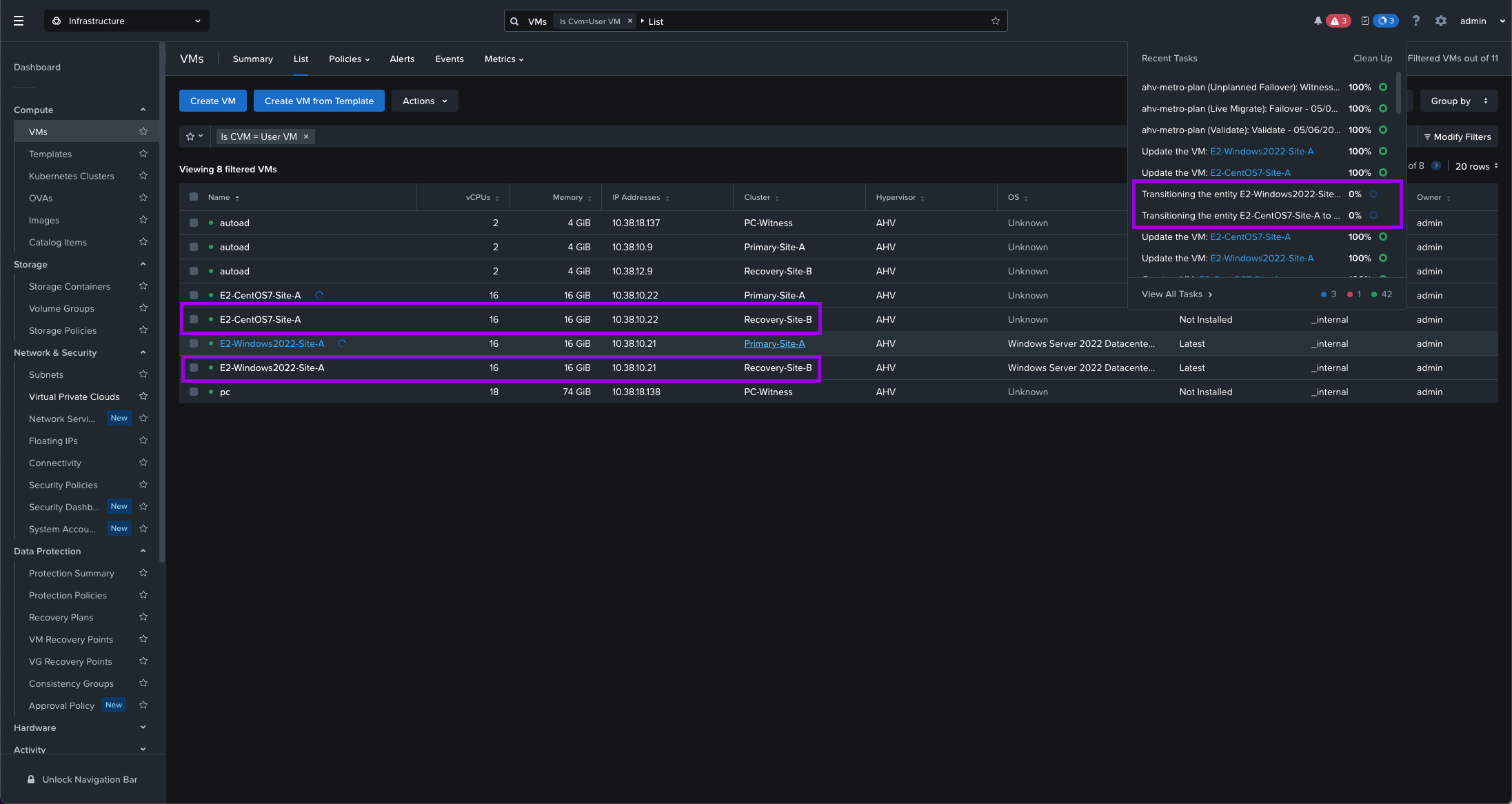Open the E2-Windows2022-Site-A VM link
Screen dimensions: 1512x804
pyautogui.click(x=272, y=343)
